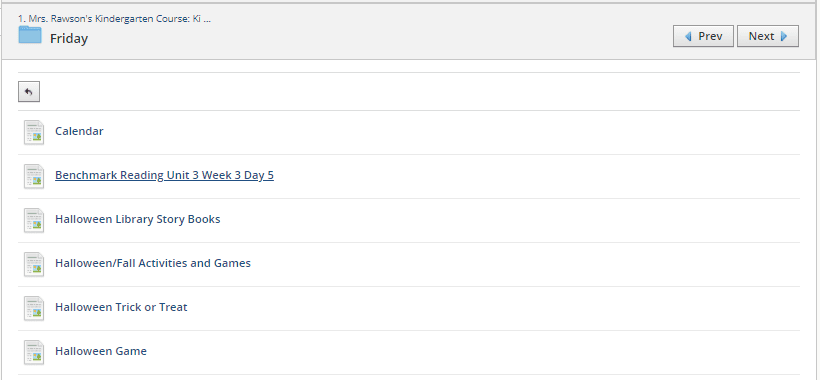Click the right arrow on the Next button

784,36
